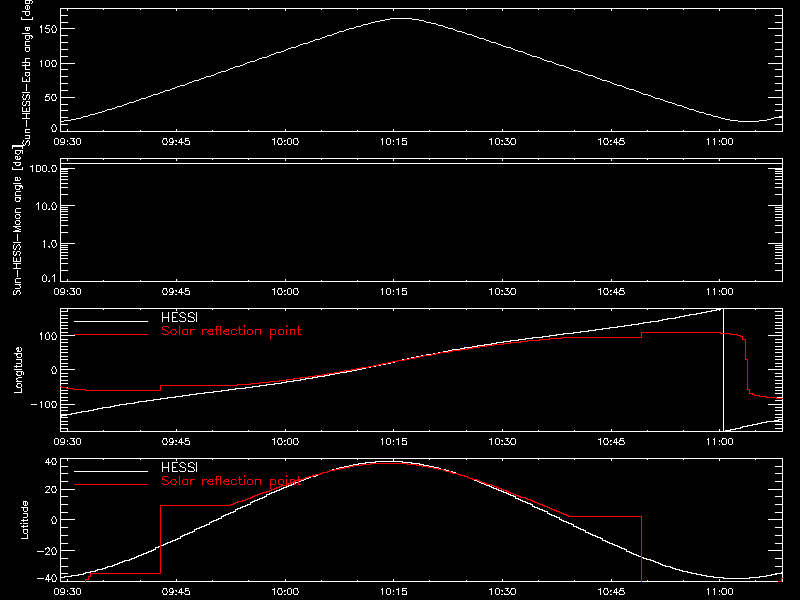The height and width of the screenshot is (600, 800).
Task: Click the 10.0 tick on Moon angle axis
Action: pos(46,206)
